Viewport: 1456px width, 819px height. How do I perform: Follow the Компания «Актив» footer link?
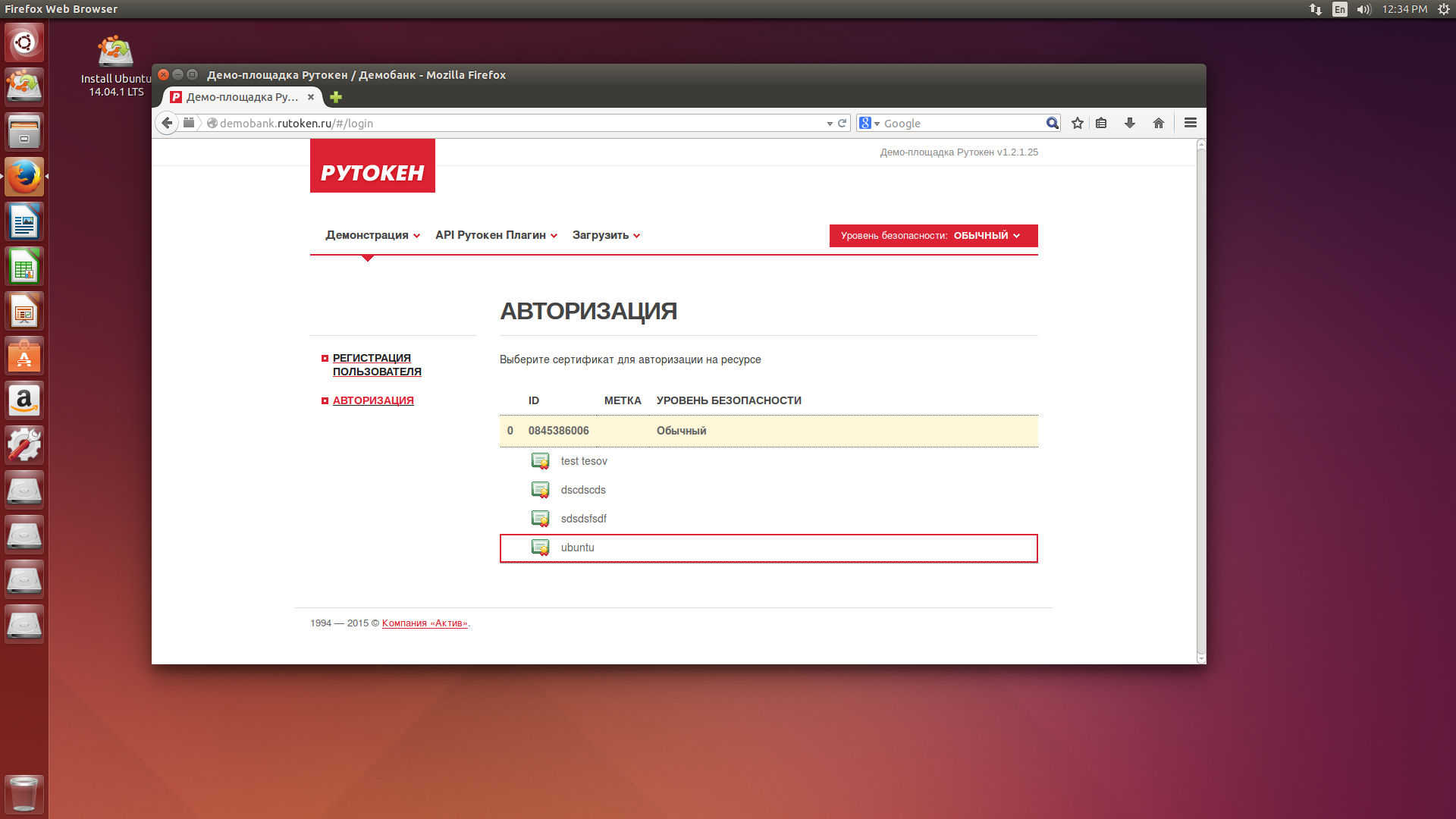[x=425, y=623]
